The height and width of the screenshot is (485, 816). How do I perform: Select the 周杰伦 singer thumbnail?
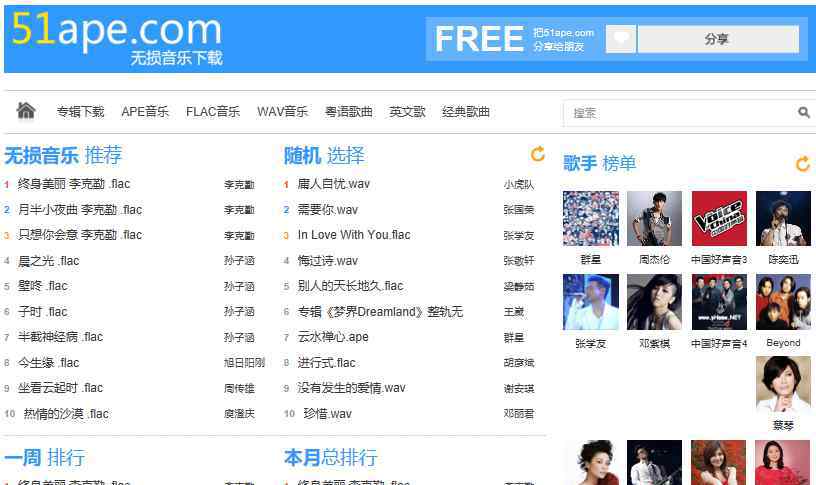coord(654,218)
